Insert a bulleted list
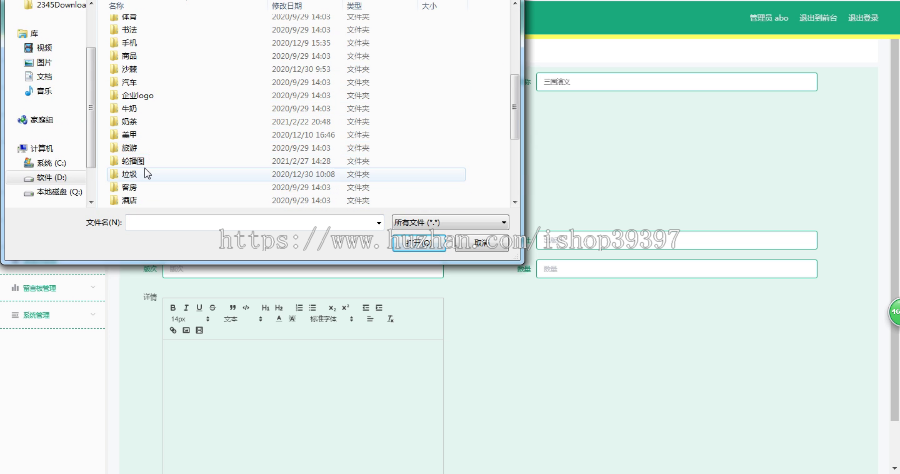 click(x=312, y=308)
